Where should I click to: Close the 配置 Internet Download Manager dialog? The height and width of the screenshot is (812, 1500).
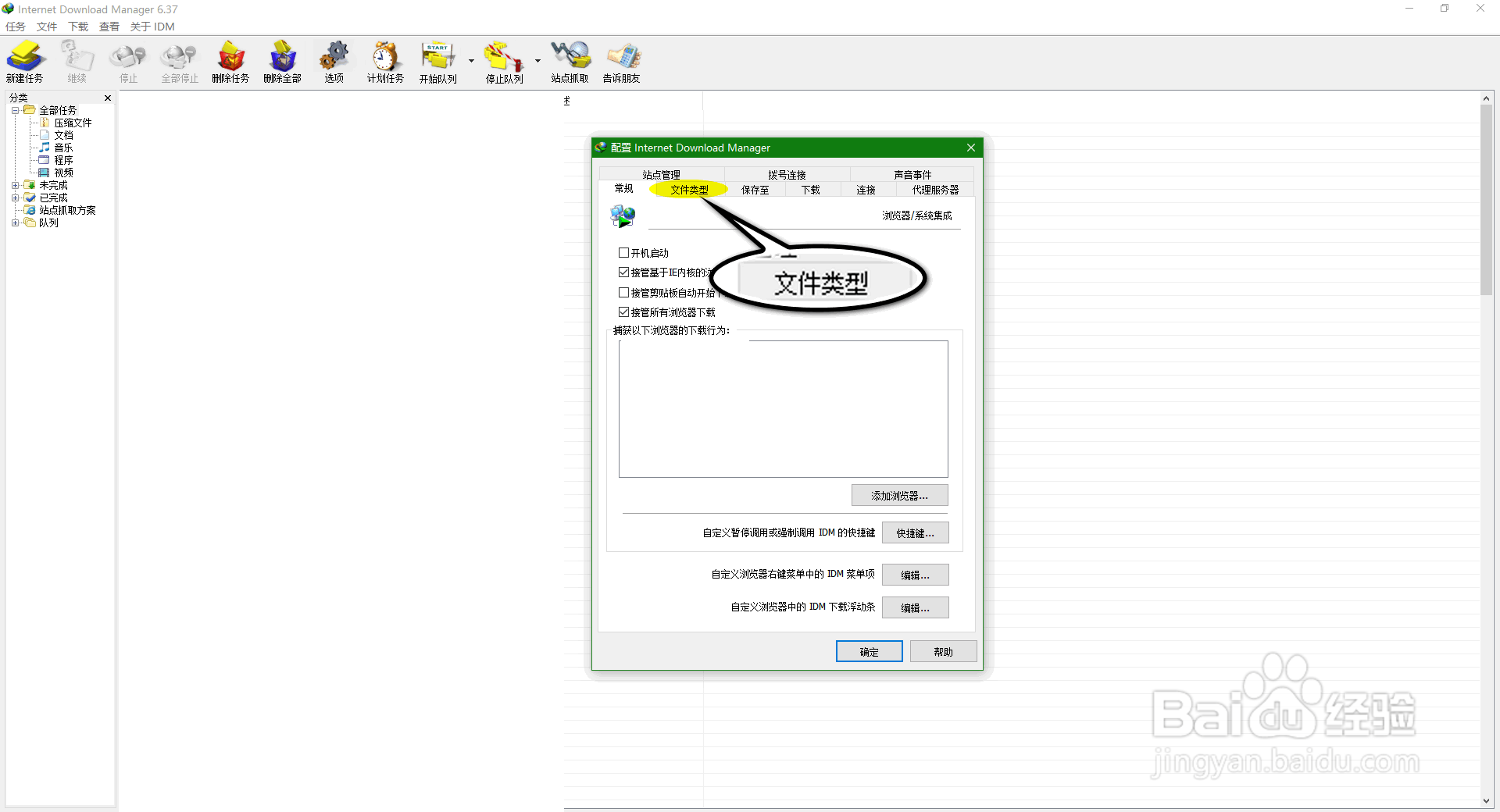pyautogui.click(x=971, y=148)
